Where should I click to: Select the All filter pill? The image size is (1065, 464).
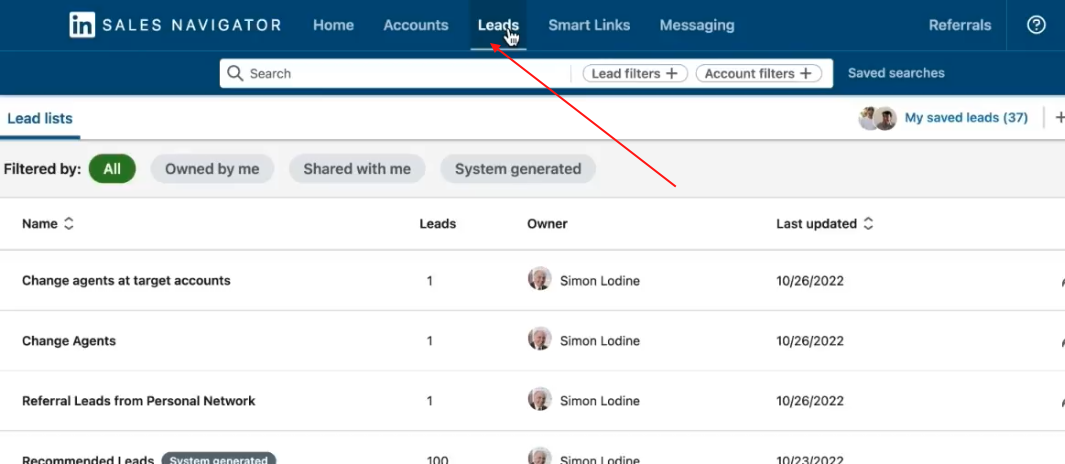pos(112,169)
